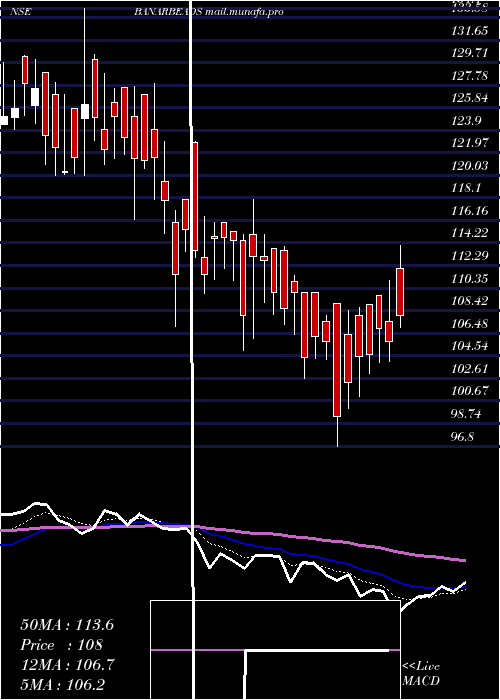This screenshot has height=700, width=500.
Task: Click the 110.35 price axis label
Action: pyautogui.click(x=469, y=279)
